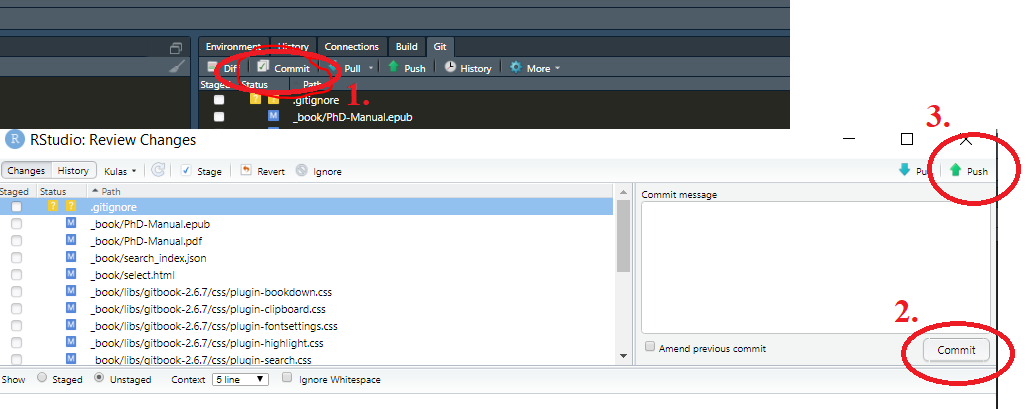This screenshot has width=1030, height=409.
Task: Click the Ignore icon in Review Changes
Action: pyautogui.click(x=301, y=171)
